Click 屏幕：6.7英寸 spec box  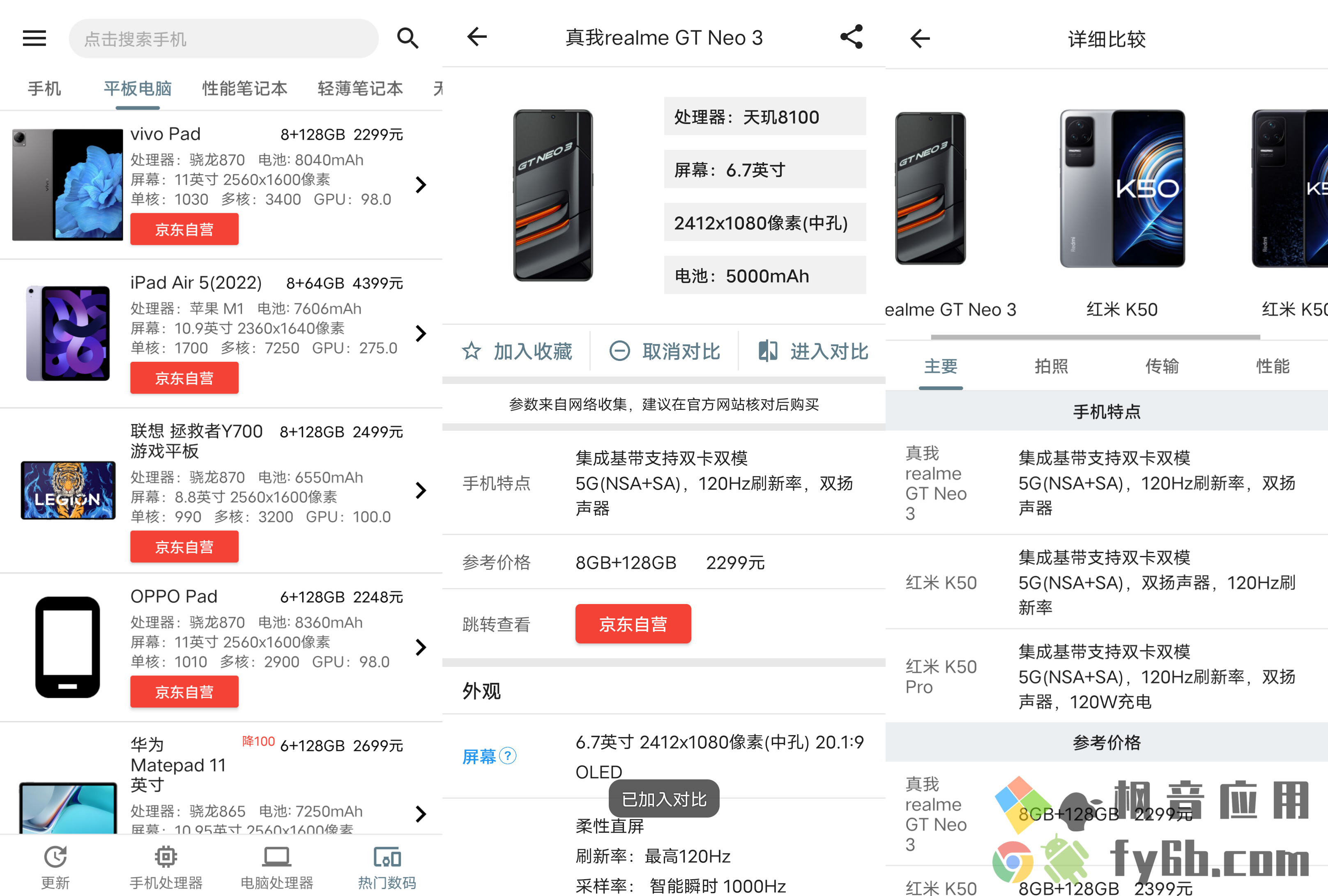coord(764,169)
